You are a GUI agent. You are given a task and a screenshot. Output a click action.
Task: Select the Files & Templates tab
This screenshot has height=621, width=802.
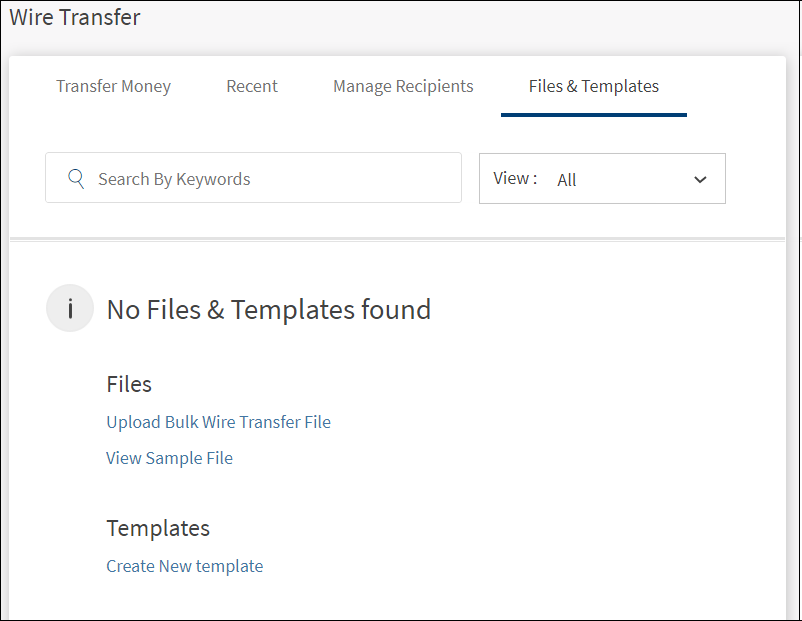tap(594, 86)
